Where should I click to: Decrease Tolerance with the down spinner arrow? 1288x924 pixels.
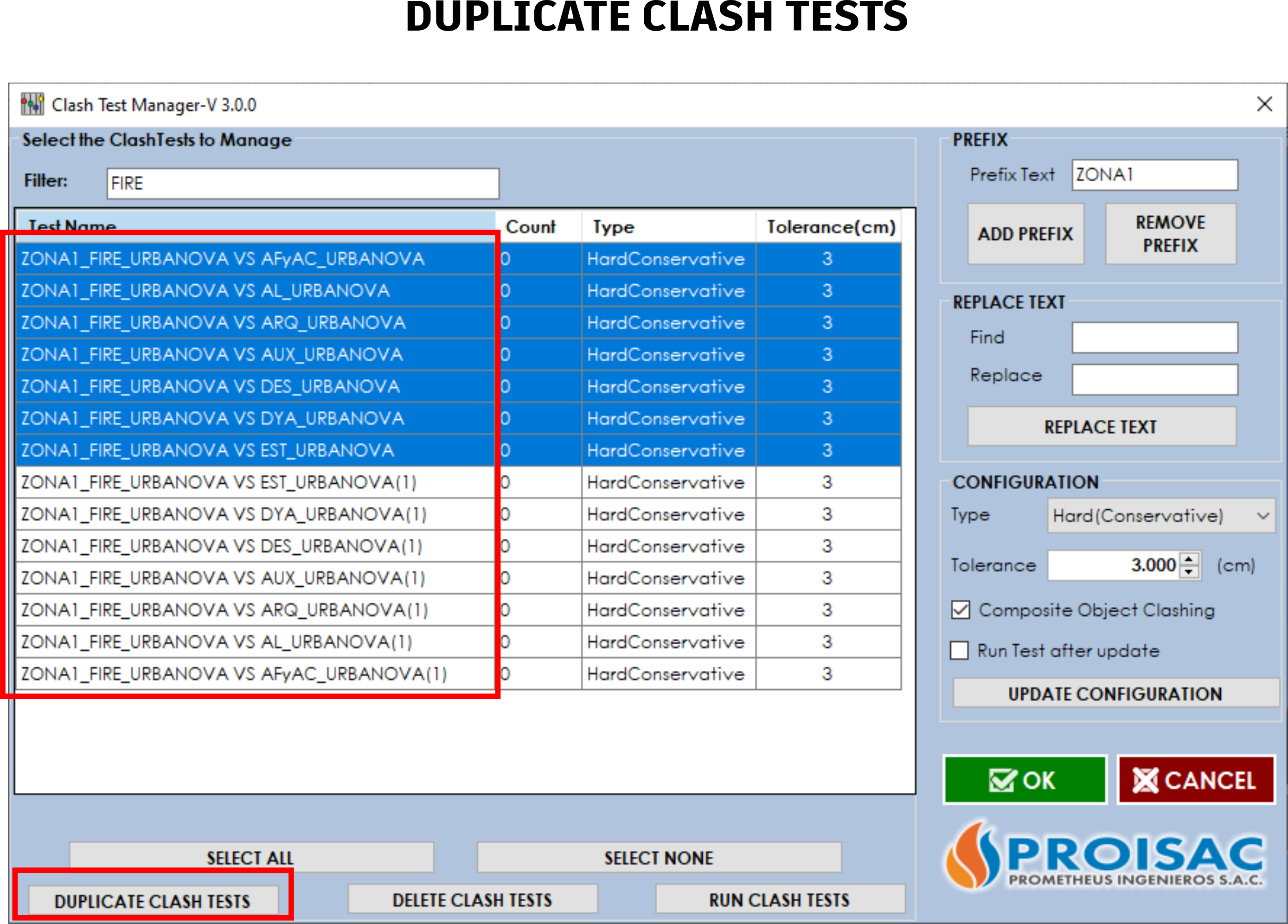(x=1189, y=572)
